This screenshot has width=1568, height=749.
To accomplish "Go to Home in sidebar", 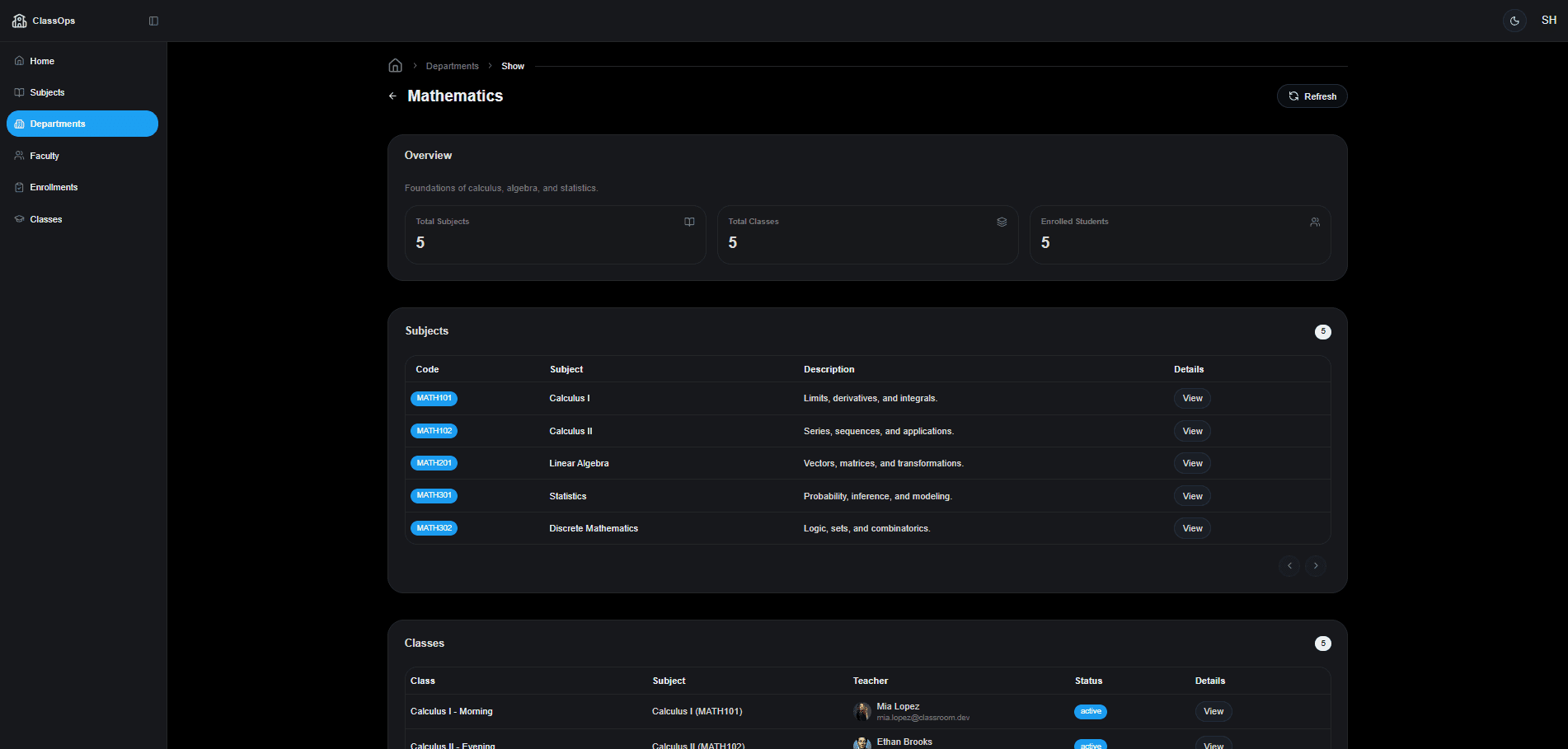I will tap(82, 61).
